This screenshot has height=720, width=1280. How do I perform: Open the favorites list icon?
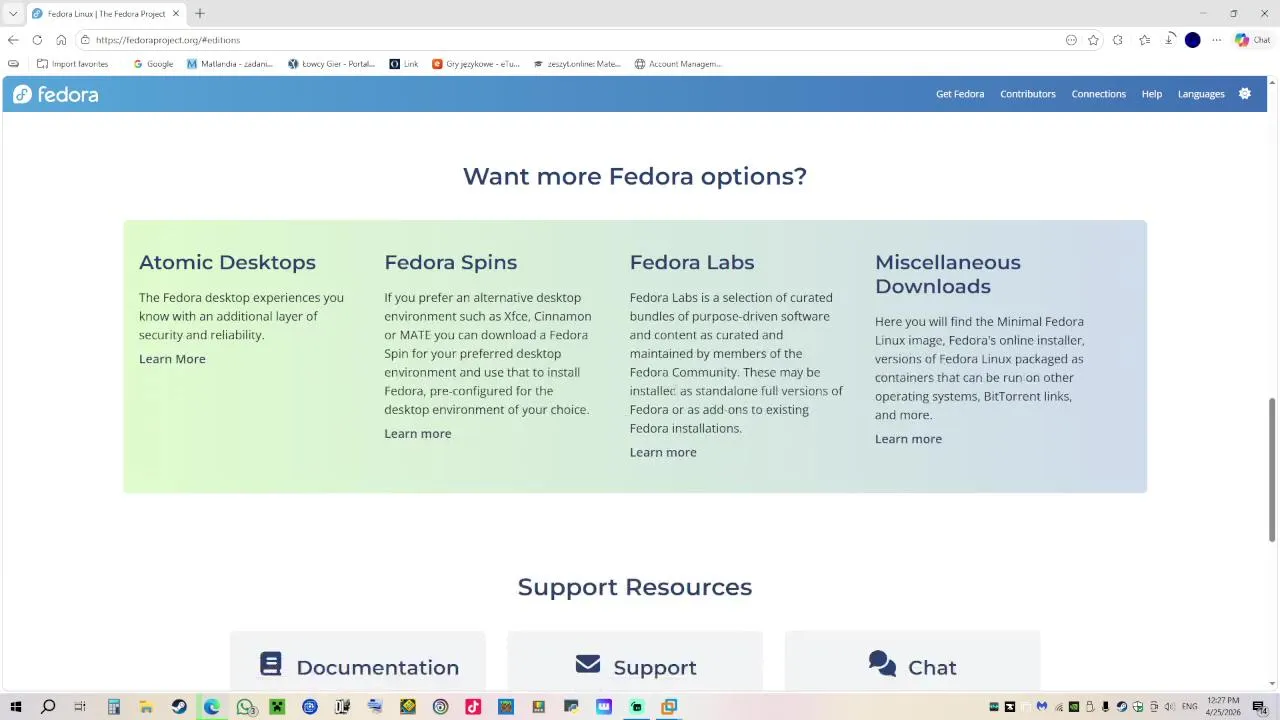point(1144,40)
